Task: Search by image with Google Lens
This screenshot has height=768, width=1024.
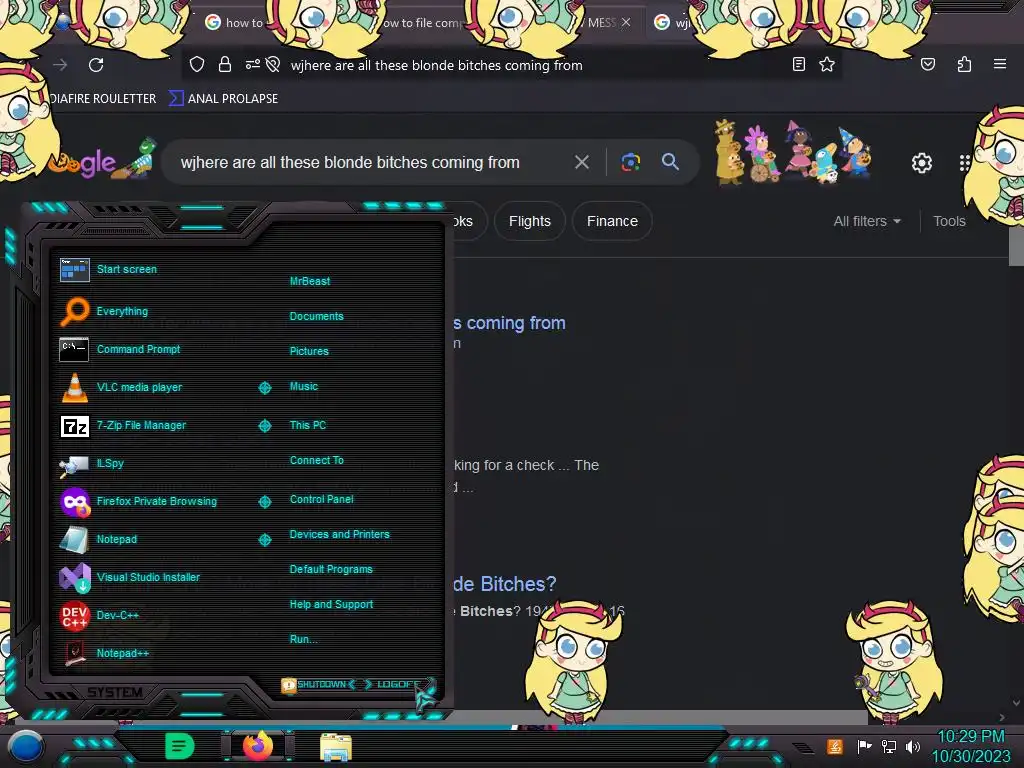Action: 630,162
